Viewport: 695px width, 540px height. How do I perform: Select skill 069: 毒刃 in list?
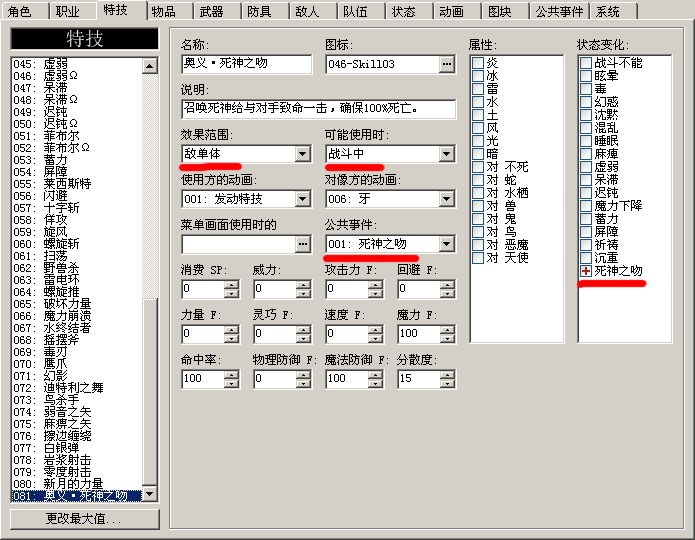pos(76,352)
